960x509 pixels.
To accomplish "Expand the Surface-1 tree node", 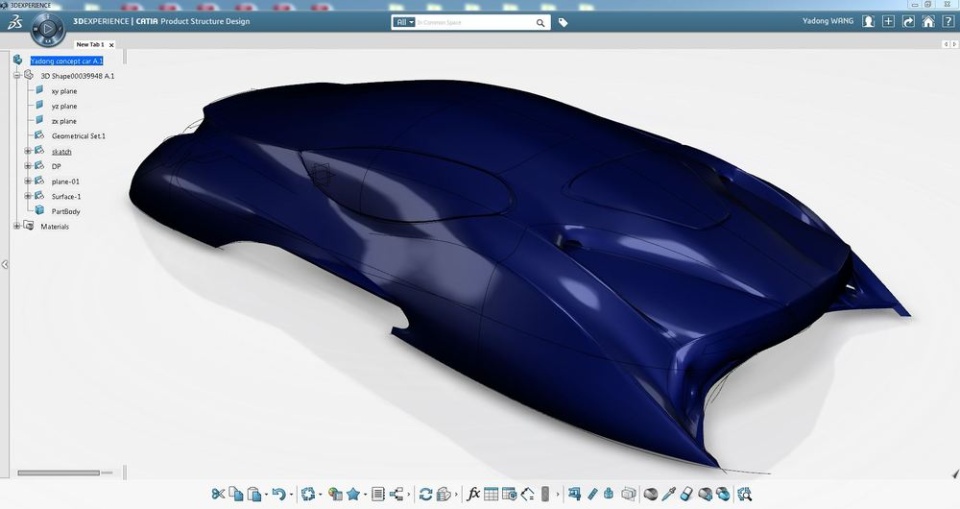I will pyautogui.click(x=28, y=196).
